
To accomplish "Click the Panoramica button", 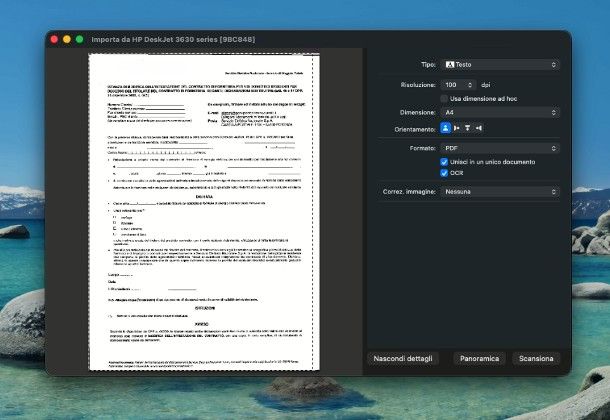I will tap(478, 357).
